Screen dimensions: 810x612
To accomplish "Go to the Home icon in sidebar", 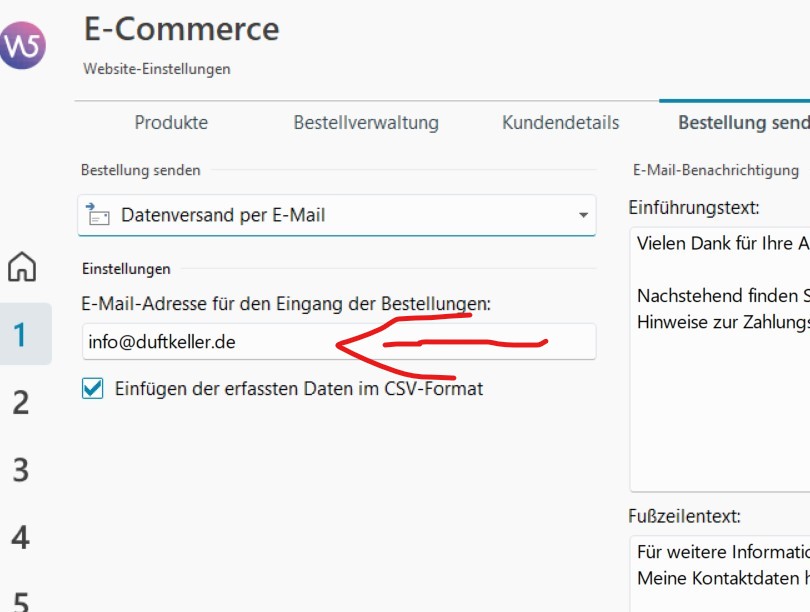I will tap(22, 267).
